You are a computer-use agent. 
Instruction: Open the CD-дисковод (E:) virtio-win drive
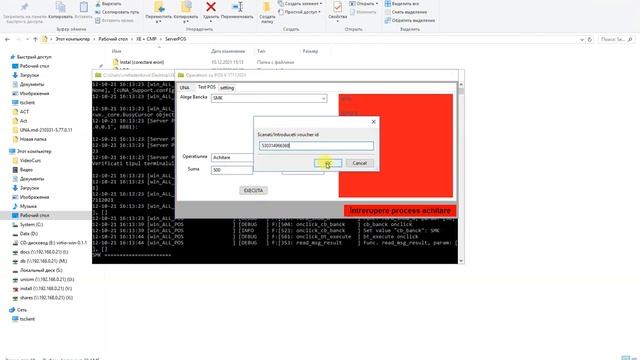[53, 242]
